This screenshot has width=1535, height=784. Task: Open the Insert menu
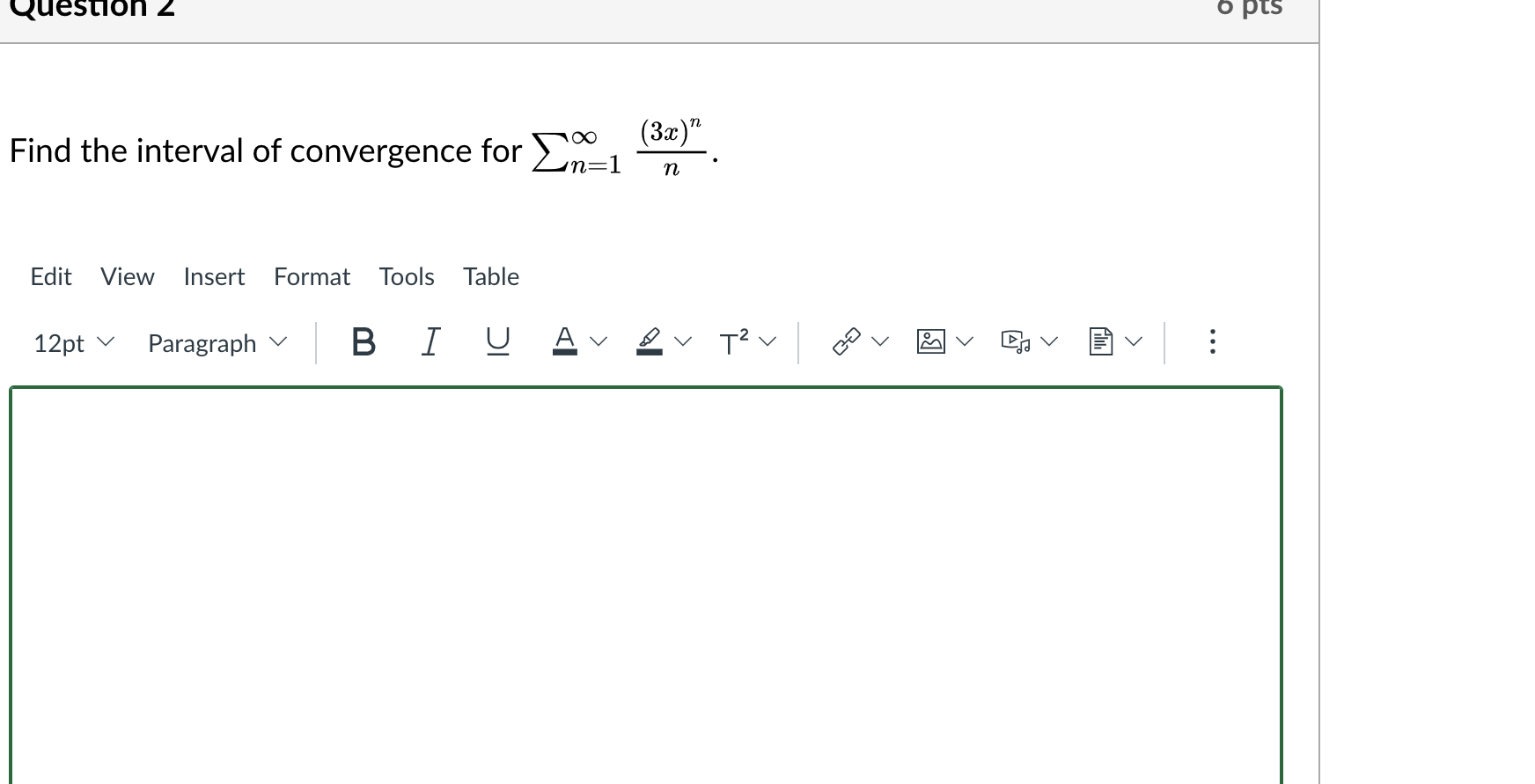point(214,276)
